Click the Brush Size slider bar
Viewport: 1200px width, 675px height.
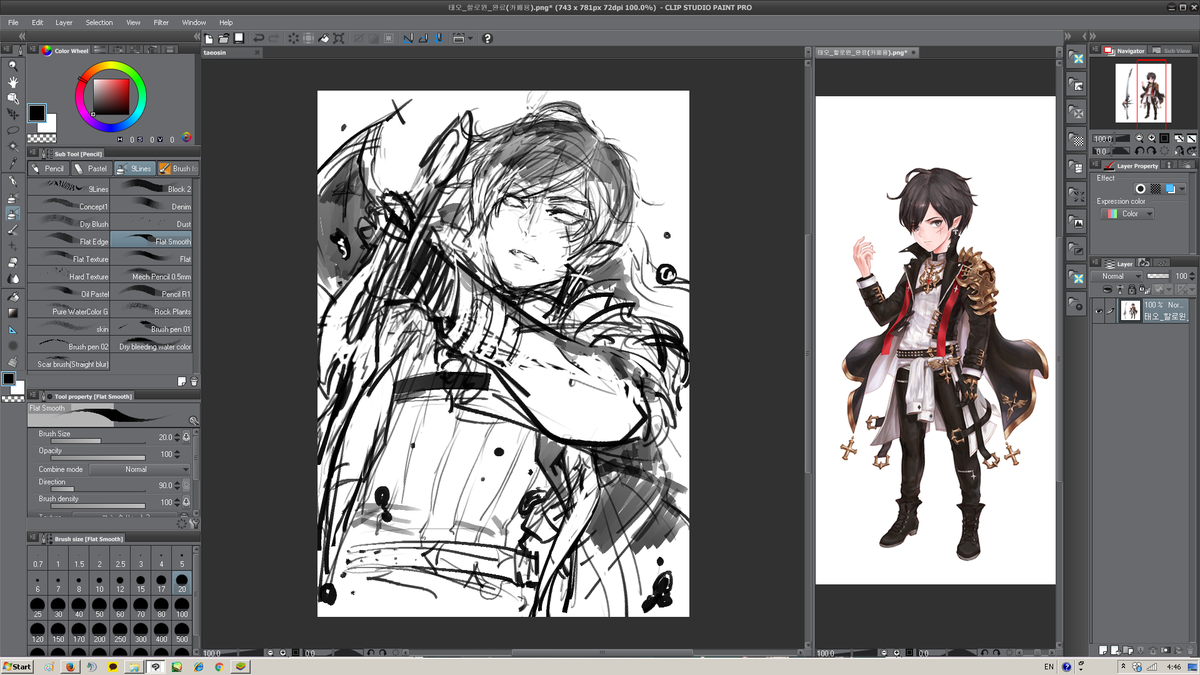coord(96,441)
